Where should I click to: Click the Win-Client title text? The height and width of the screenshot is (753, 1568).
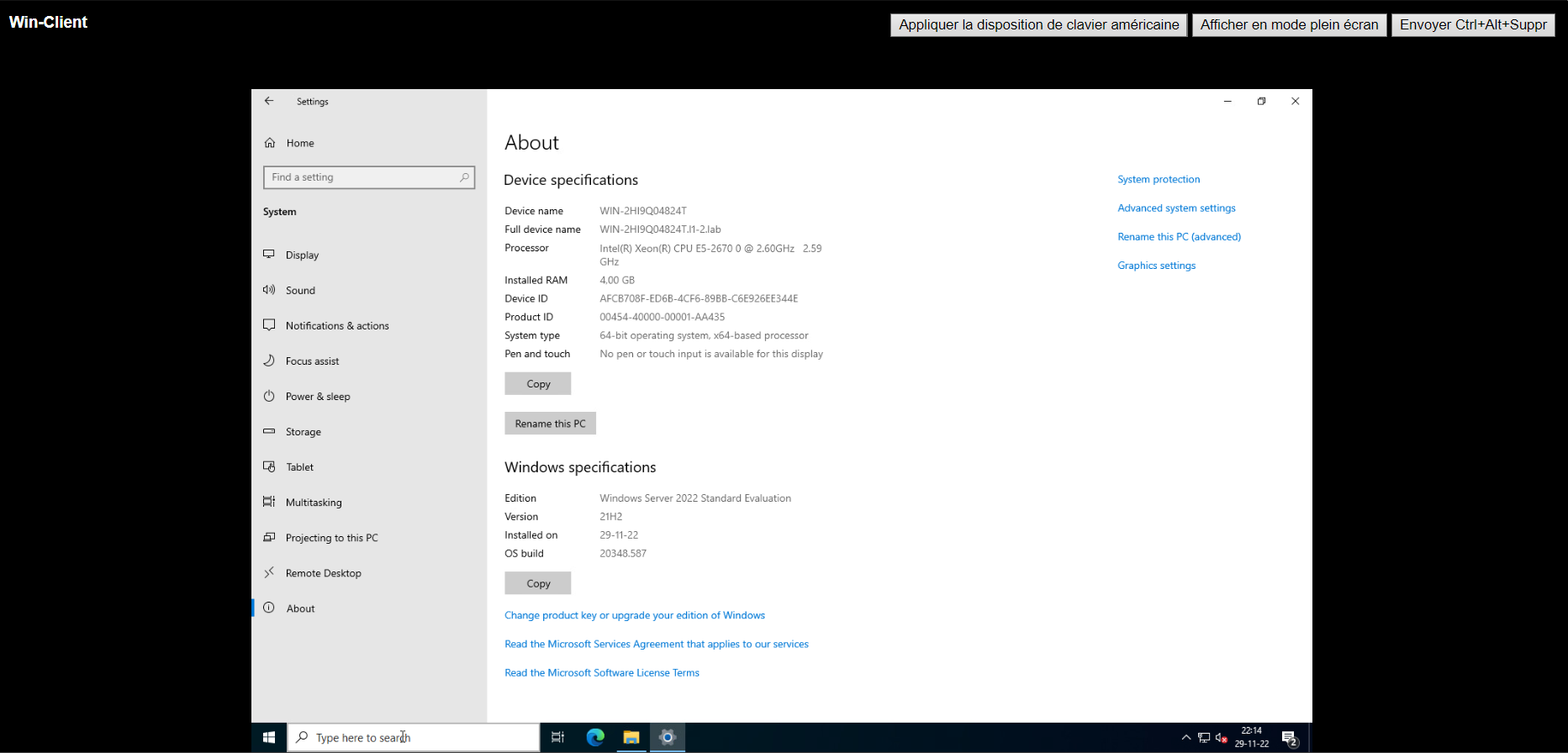click(x=48, y=22)
